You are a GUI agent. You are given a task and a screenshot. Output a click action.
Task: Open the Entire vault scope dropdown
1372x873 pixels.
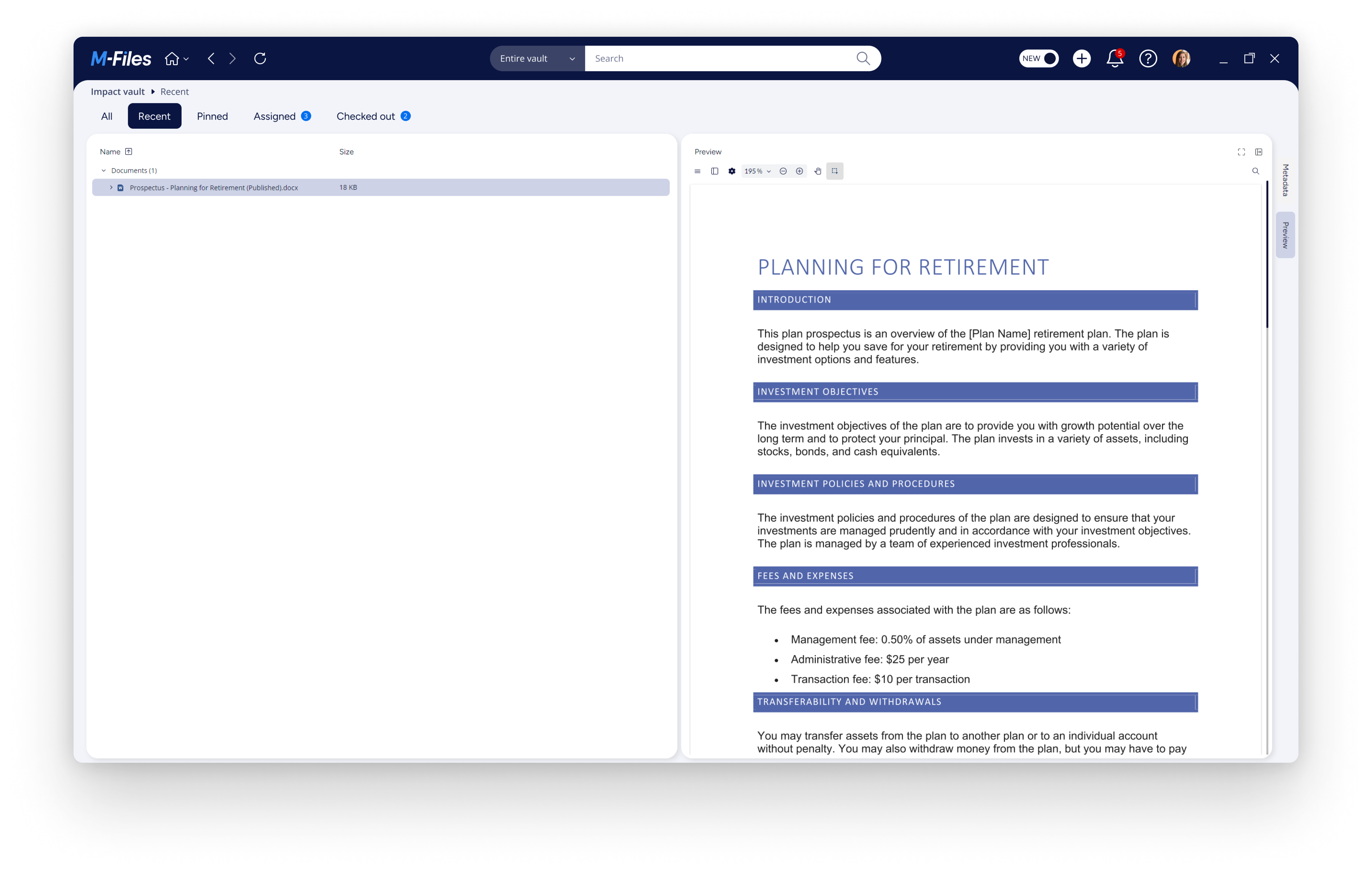coord(537,59)
